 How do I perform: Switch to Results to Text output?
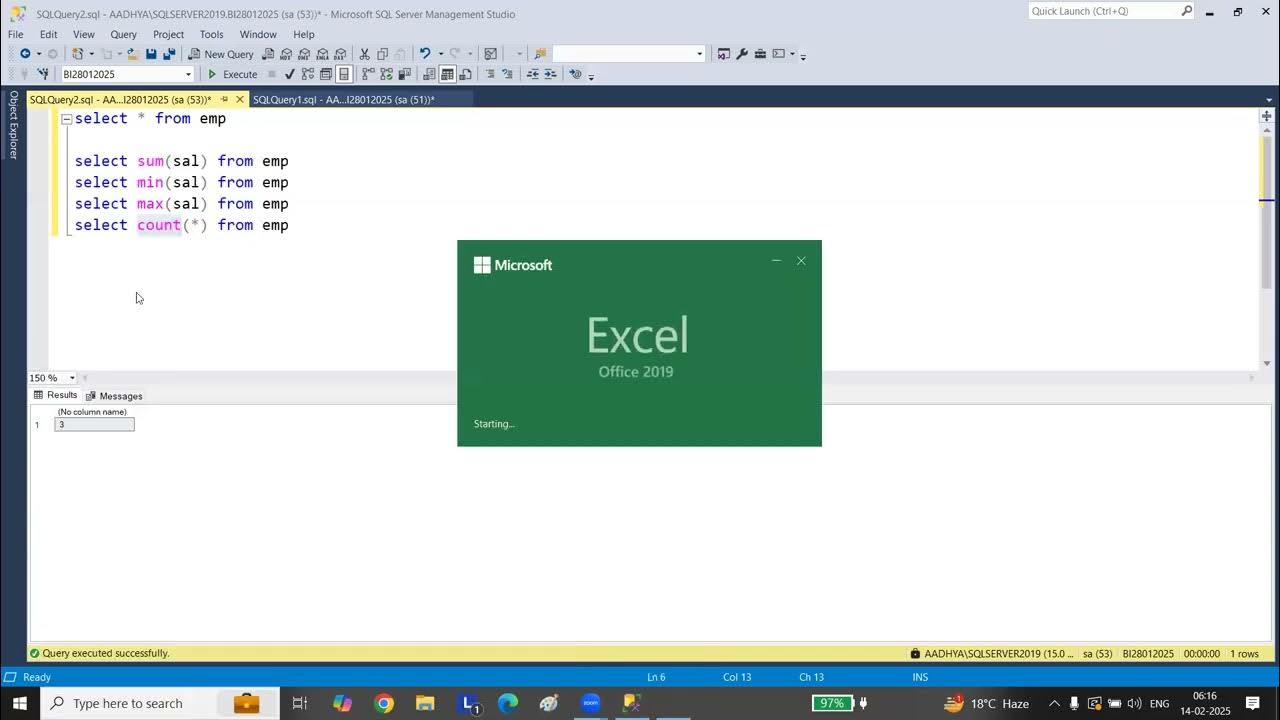click(x=429, y=74)
